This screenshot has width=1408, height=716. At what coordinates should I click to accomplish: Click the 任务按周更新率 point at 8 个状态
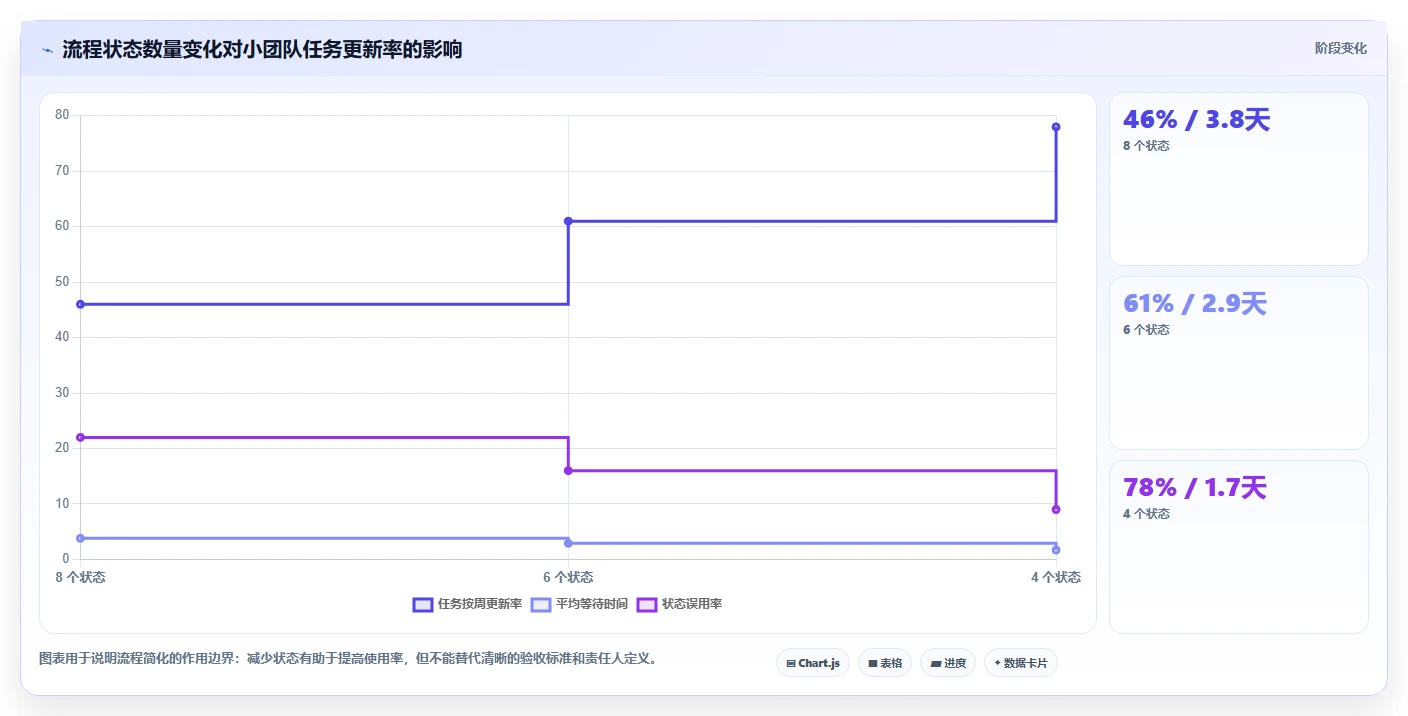pyautogui.click(x=80, y=304)
